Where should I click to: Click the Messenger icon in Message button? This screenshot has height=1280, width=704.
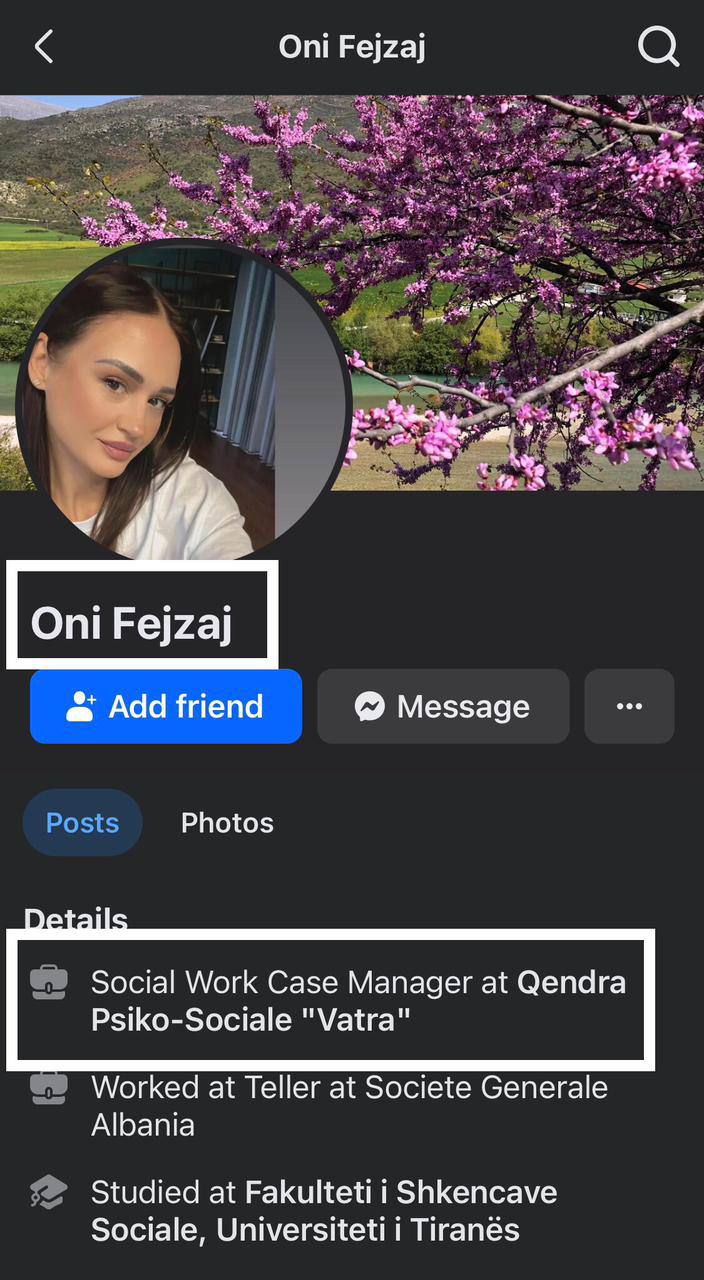pos(369,707)
